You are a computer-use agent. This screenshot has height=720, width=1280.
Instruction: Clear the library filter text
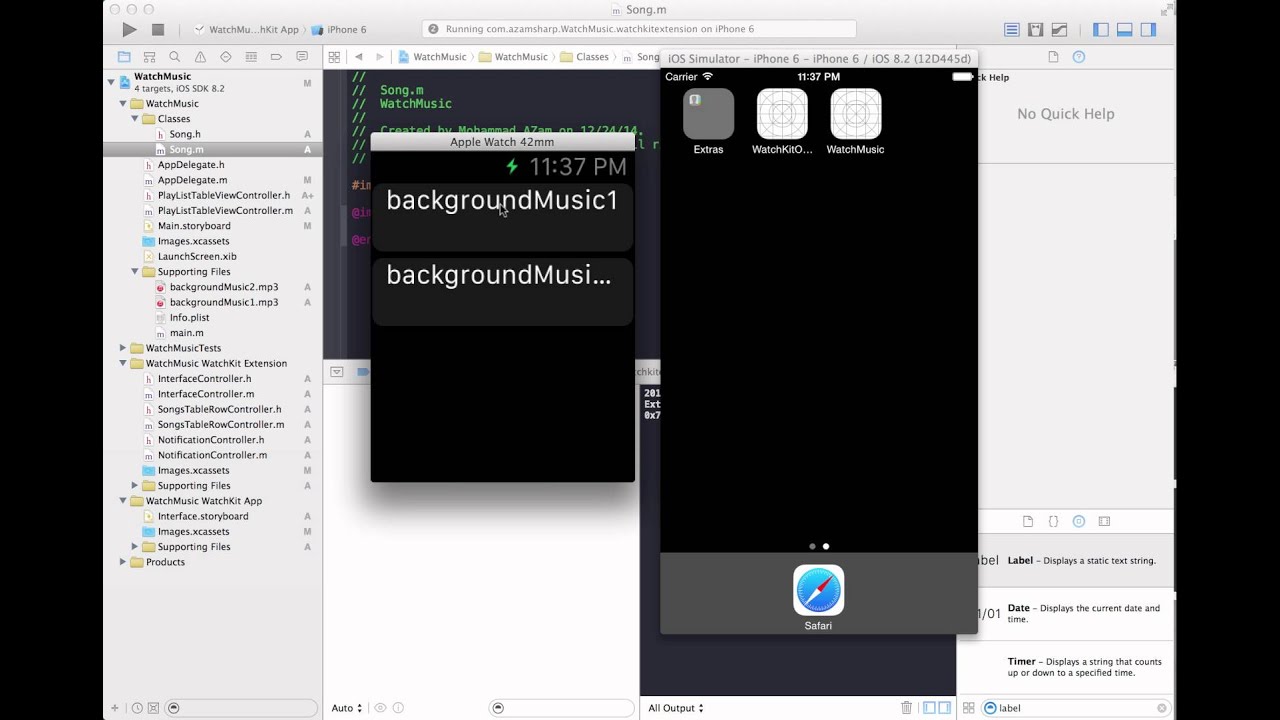pyautogui.click(x=1162, y=708)
